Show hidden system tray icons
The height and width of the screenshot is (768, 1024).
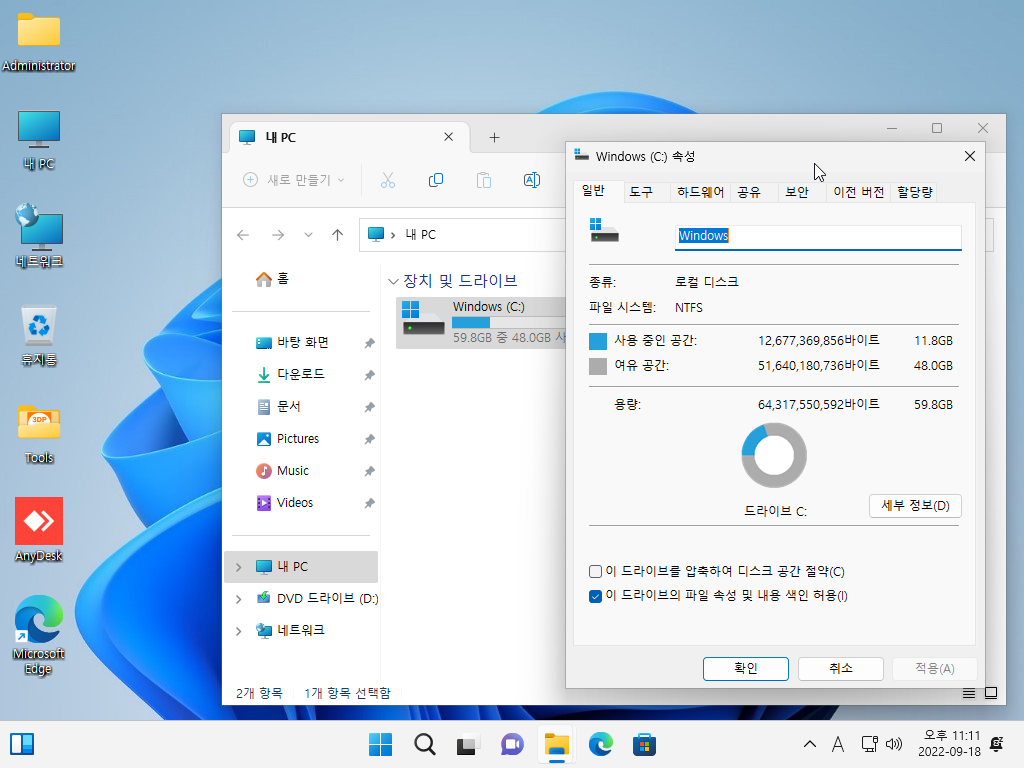pyautogui.click(x=810, y=744)
